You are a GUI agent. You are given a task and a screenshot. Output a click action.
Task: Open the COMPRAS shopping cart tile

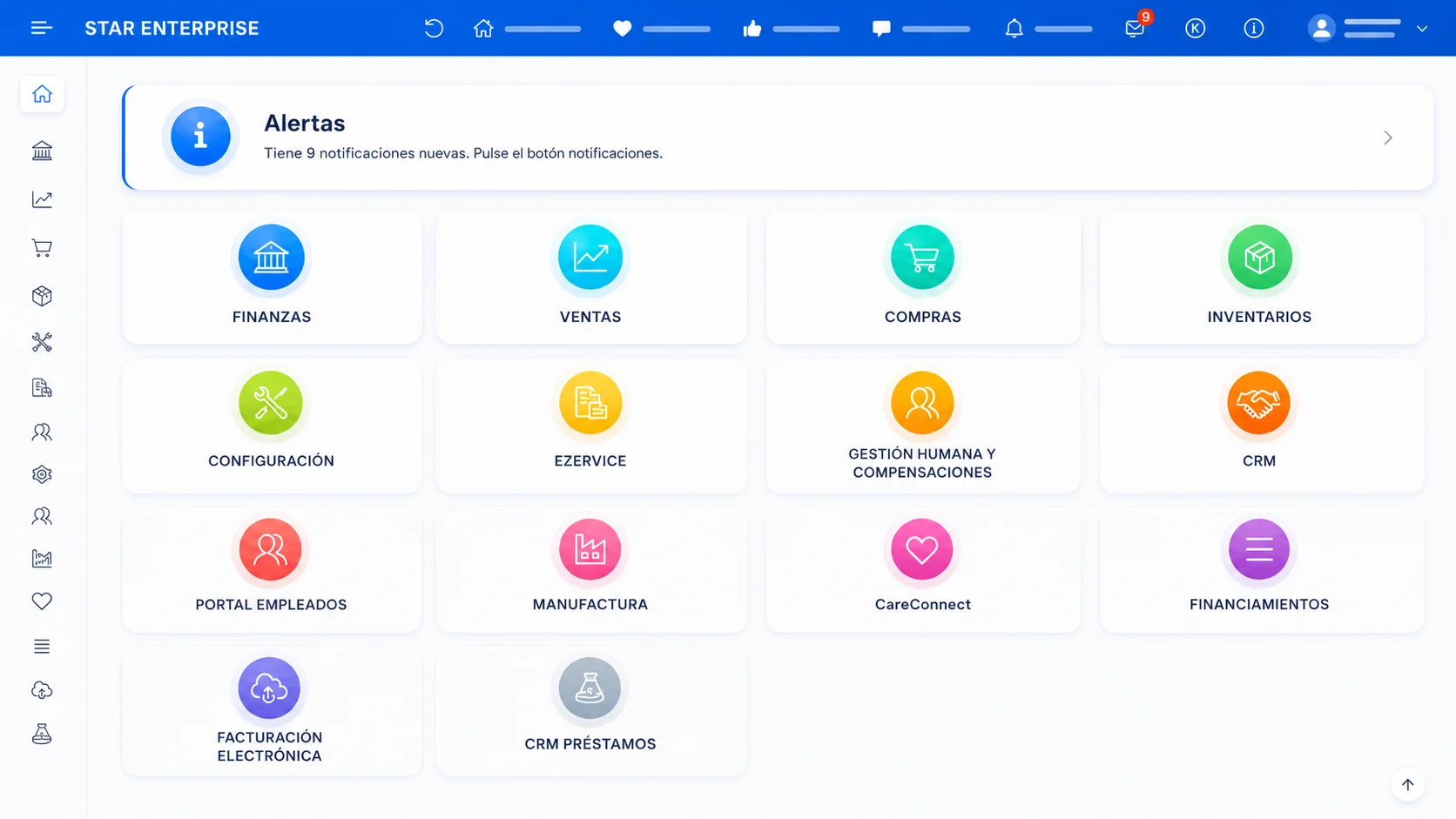click(x=923, y=277)
